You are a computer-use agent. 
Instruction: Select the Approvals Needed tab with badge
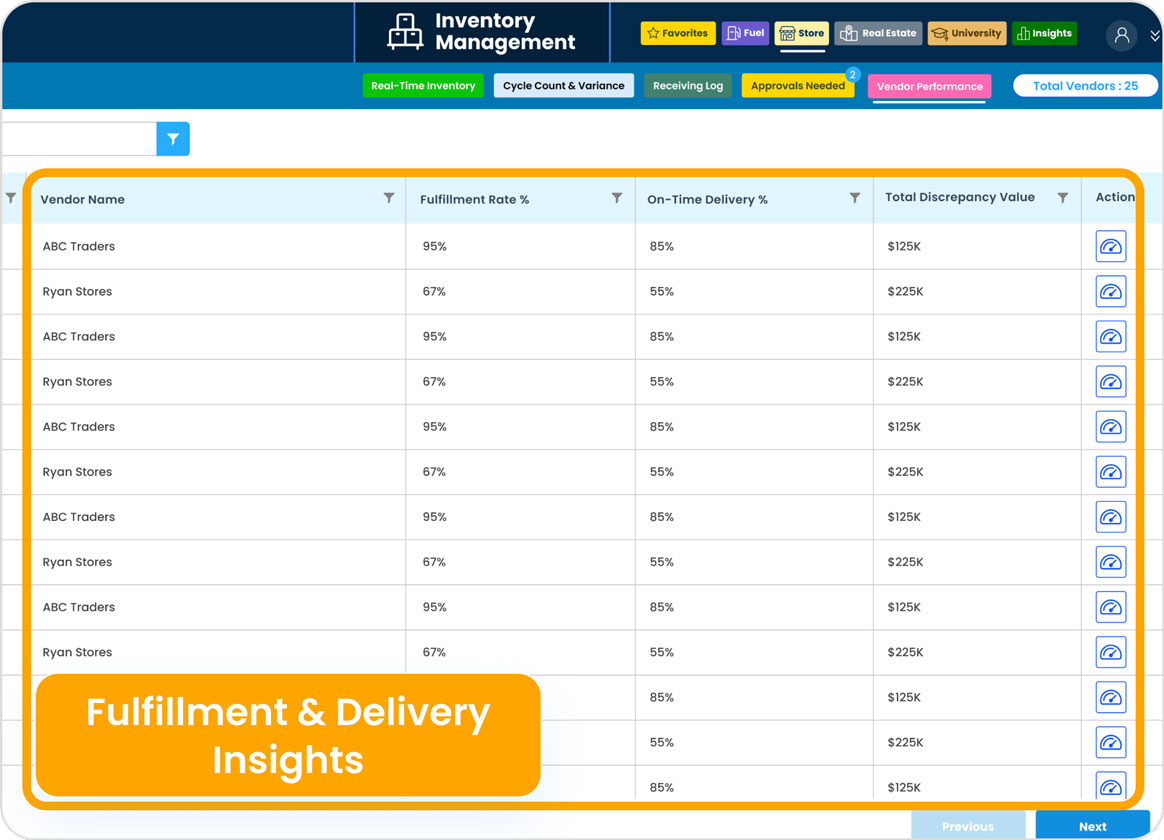pyautogui.click(x=797, y=85)
